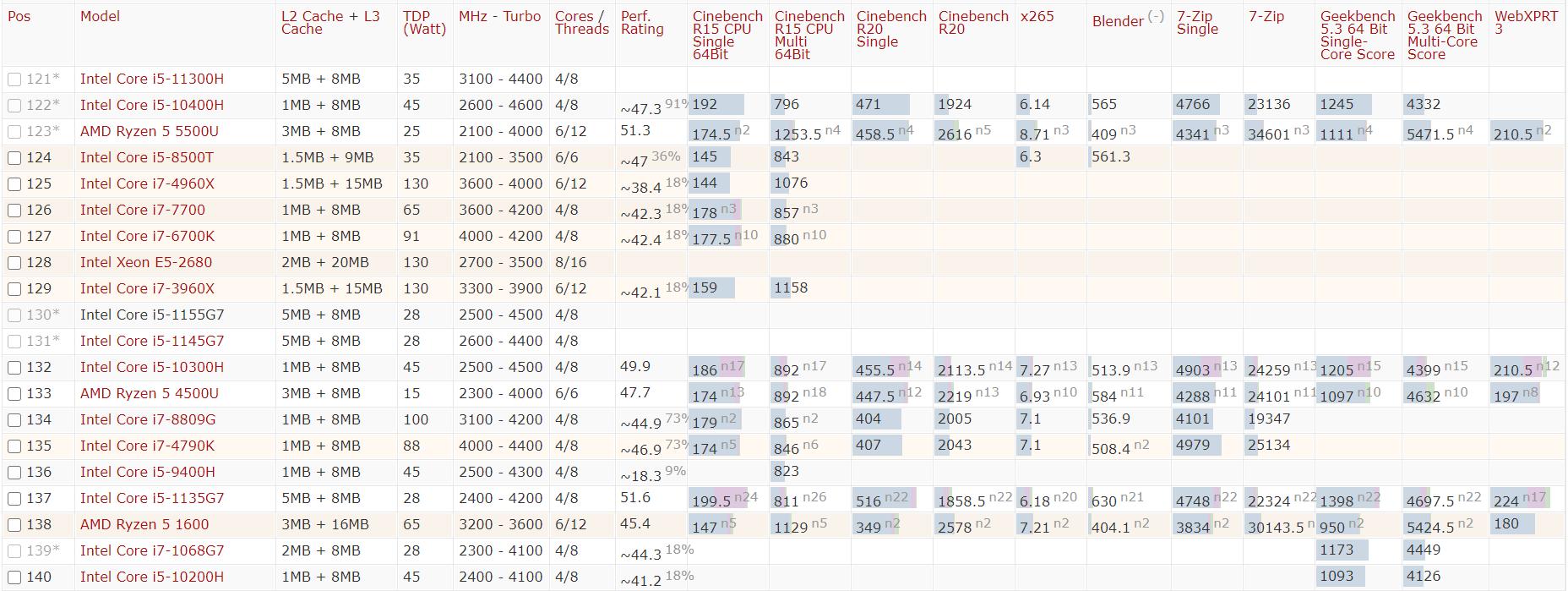Sort by the Pos column header

19,16
